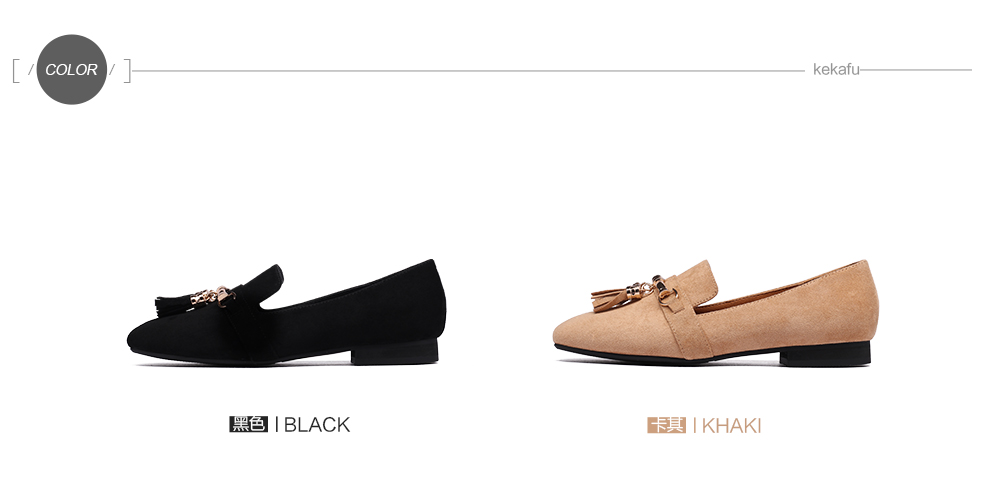This screenshot has width=990, height=484.
Task: Select the khaki loafer shoe image
Action: click(716, 312)
